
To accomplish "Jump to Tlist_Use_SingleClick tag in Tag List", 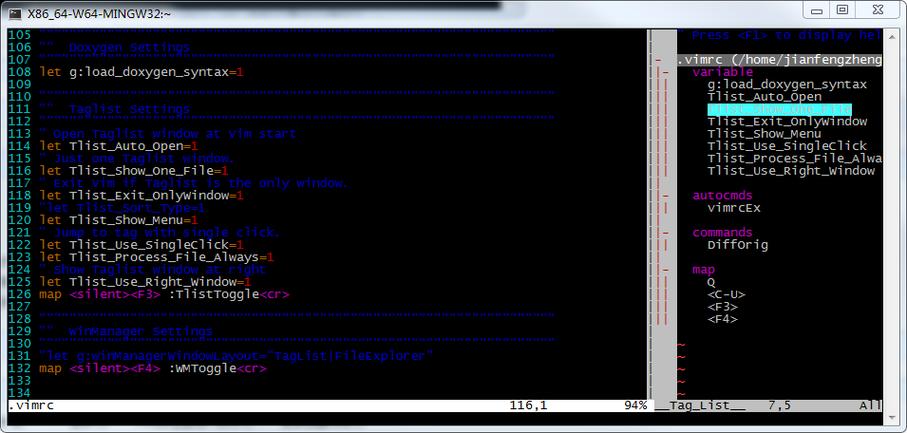I will click(787, 146).
